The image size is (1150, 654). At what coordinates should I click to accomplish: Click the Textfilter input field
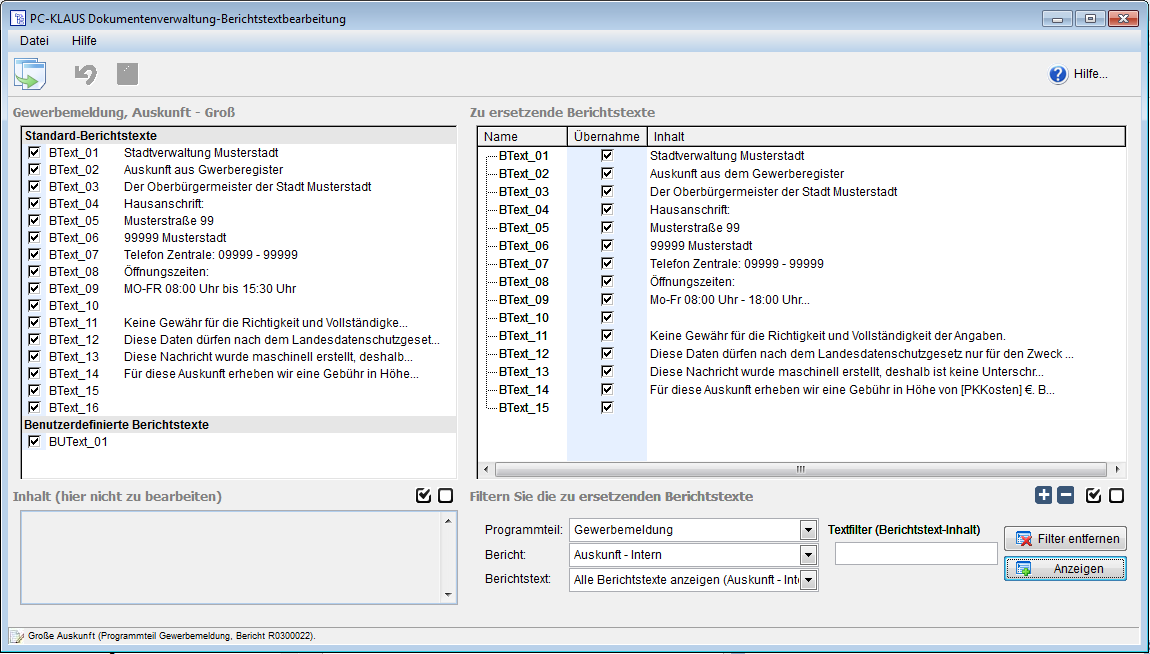tap(915, 554)
